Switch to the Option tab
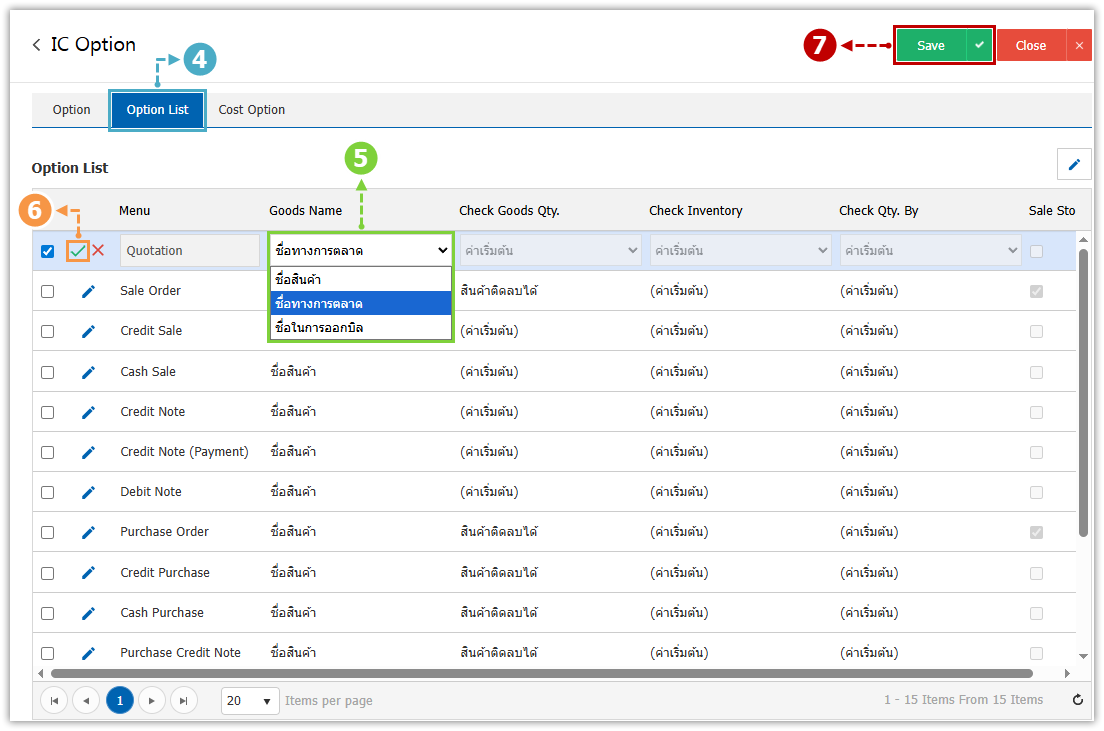The image size is (1104, 731). [72, 110]
